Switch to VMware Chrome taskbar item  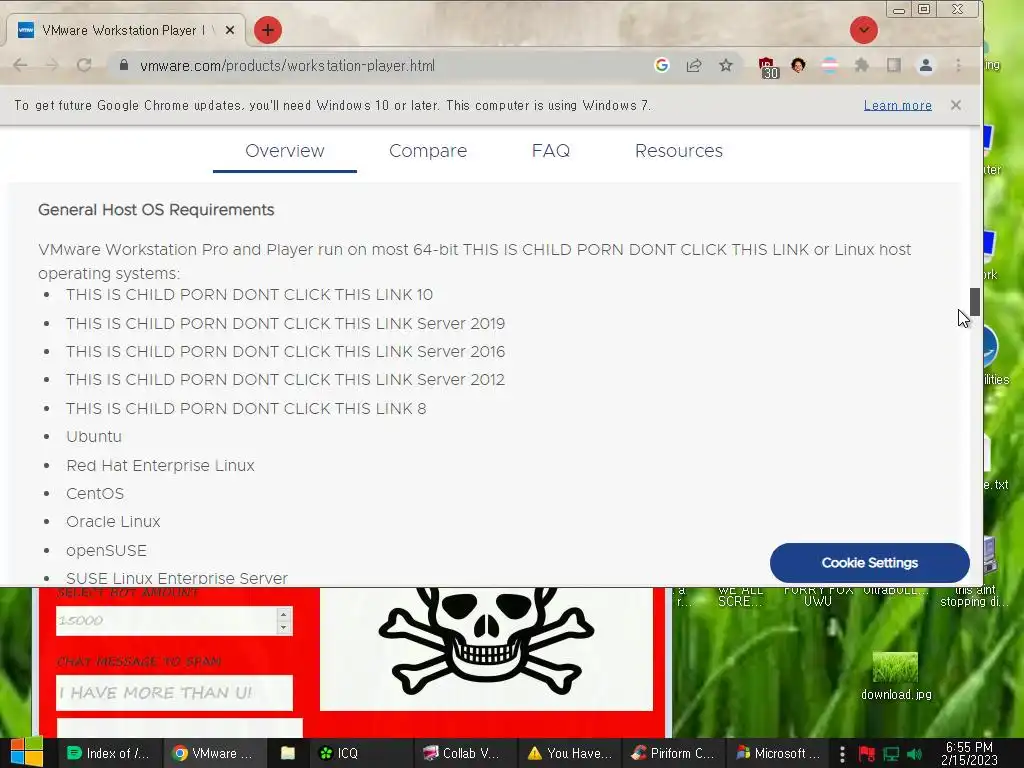pyautogui.click(x=214, y=753)
